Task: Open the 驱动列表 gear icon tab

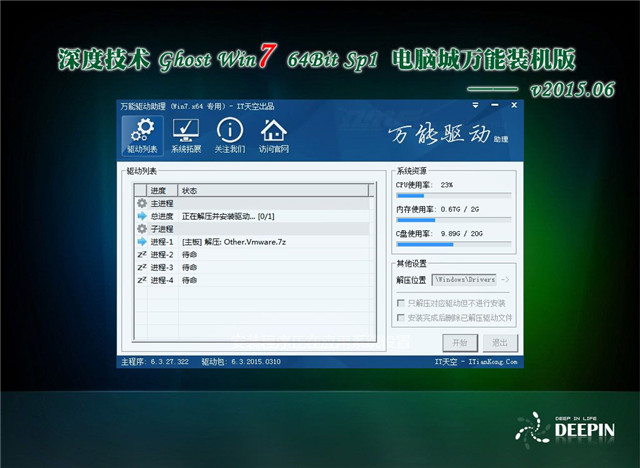Action: click(142, 136)
